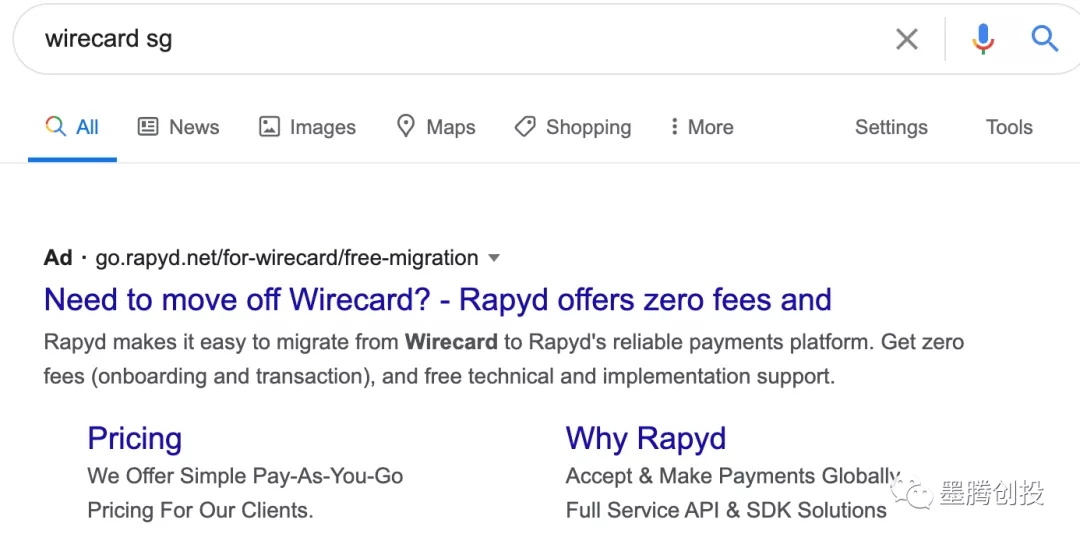Select the All results tab

72,127
